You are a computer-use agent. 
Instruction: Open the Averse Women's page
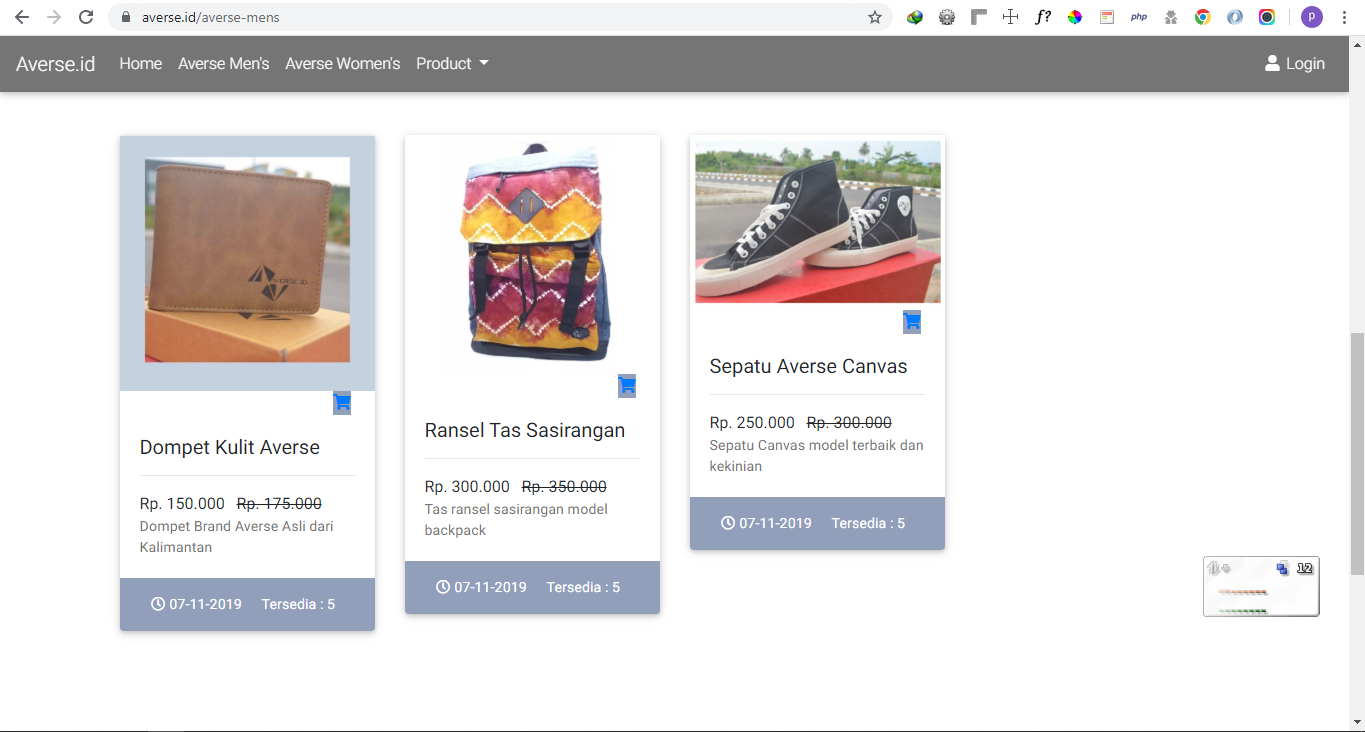coord(342,64)
